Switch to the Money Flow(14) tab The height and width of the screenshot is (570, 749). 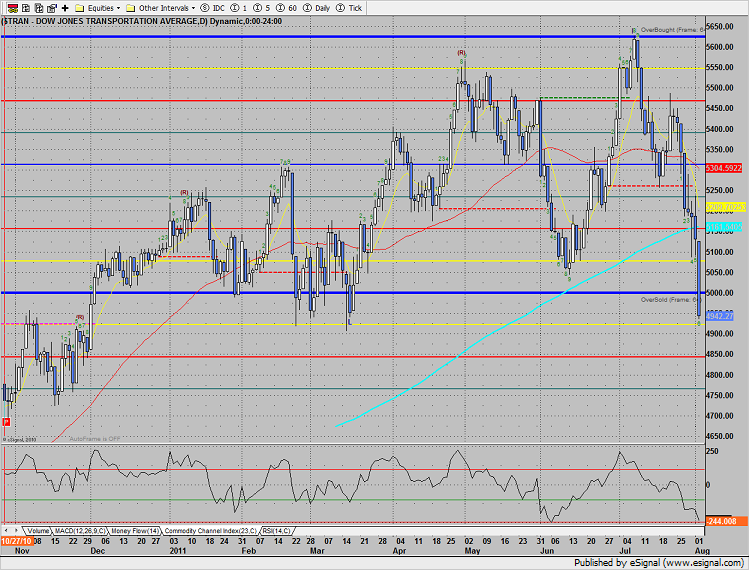tap(135, 531)
